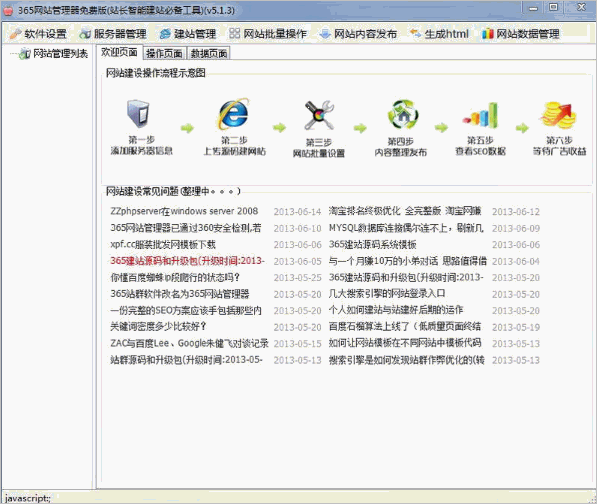Open MYSQL数据库连接偶尔连不上 article
Screen dimensions: 597x504
coord(406,228)
